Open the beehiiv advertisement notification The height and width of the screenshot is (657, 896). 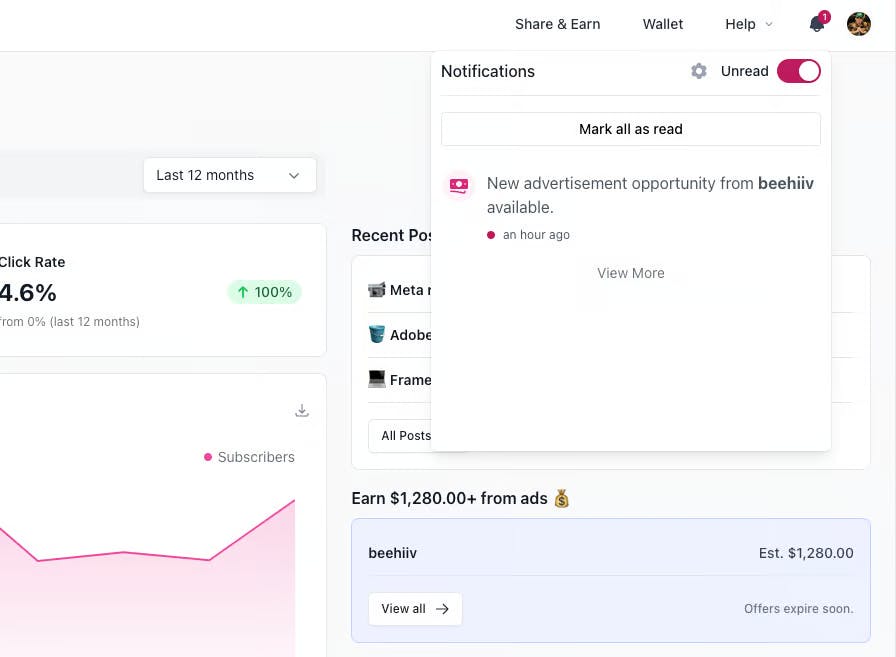(630, 209)
